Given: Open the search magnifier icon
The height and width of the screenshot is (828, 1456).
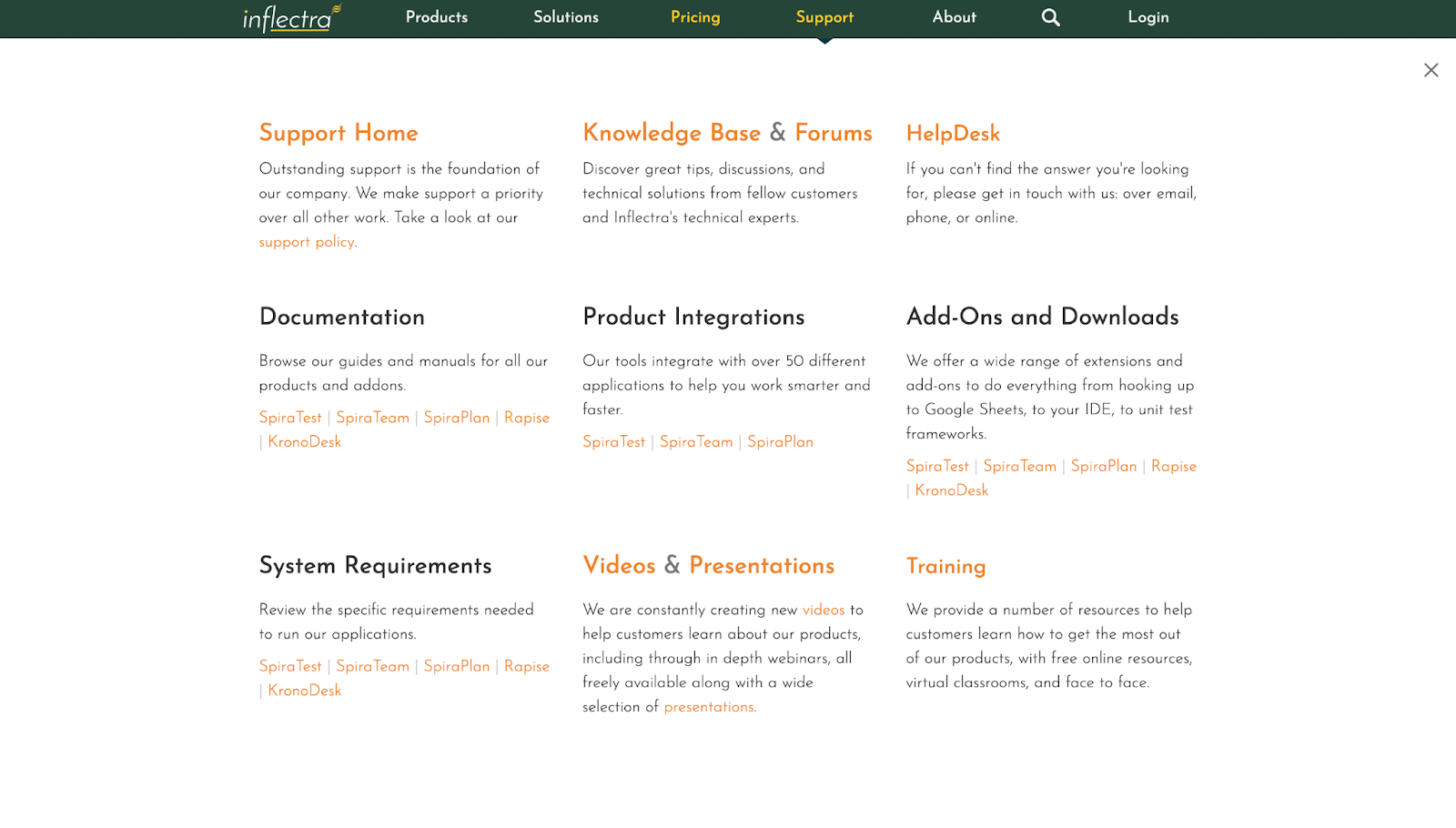Looking at the screenshot, I should click(x=1050, y=17).
